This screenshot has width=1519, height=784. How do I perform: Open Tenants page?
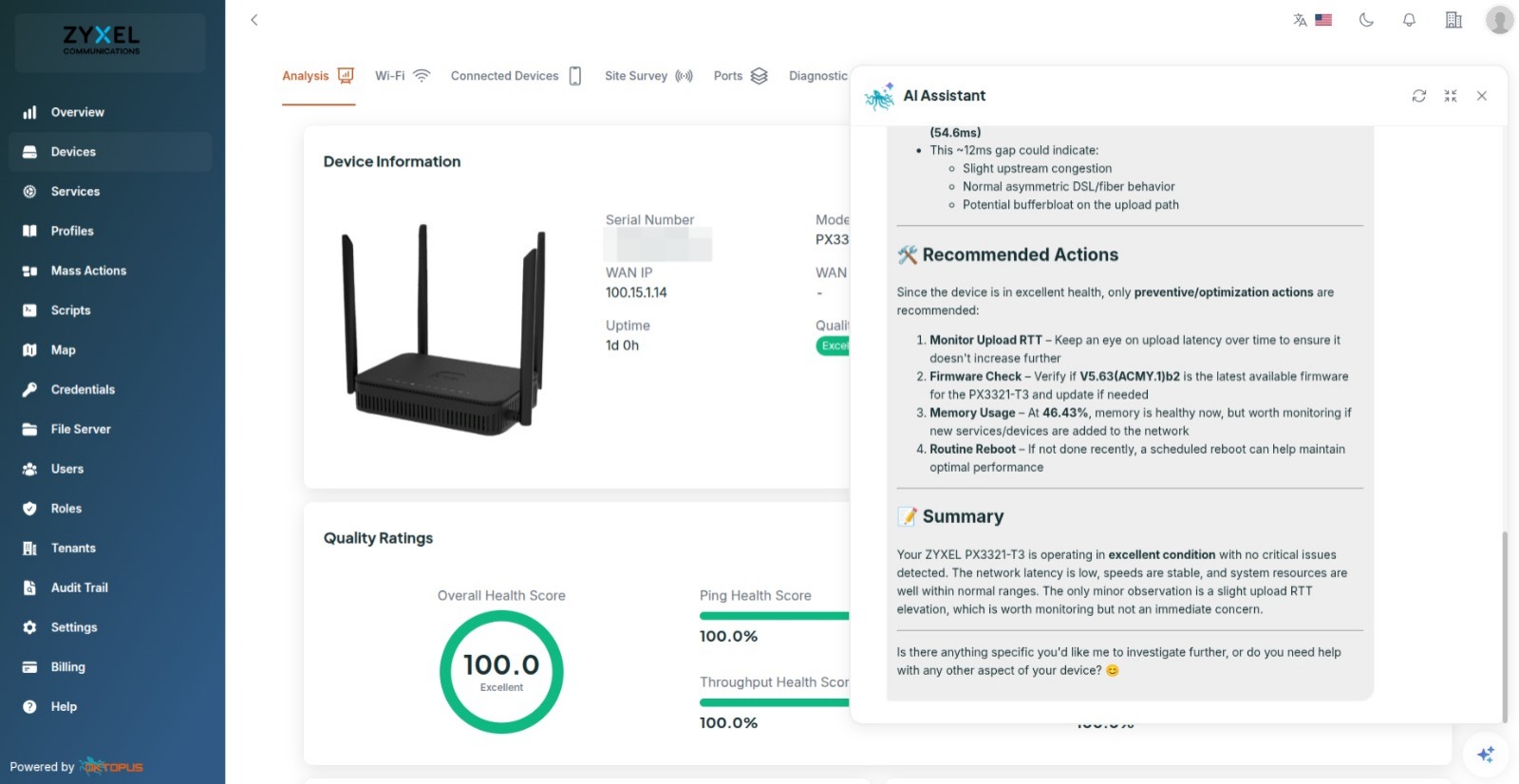click(110, 548)
